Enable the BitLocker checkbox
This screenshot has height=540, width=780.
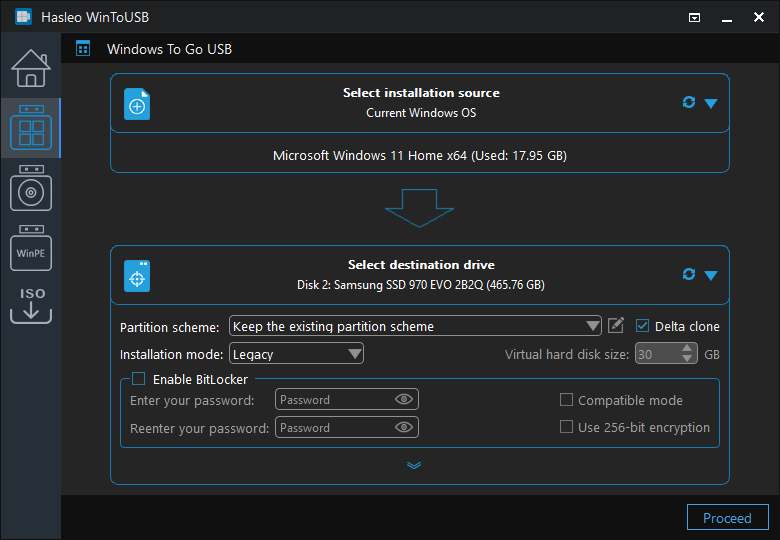click(x=138, y=379)
